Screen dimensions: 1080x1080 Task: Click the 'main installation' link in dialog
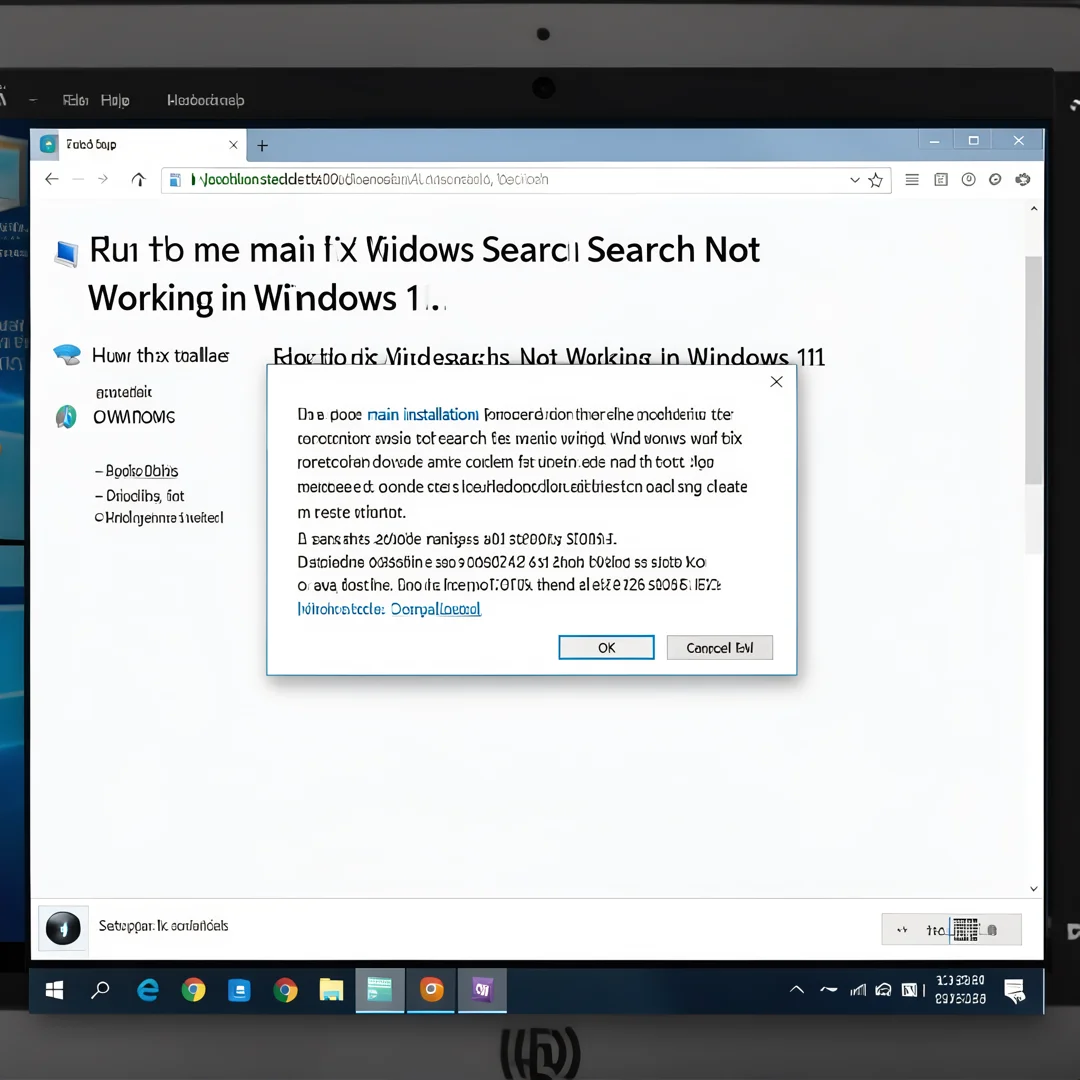[x=423, y=415]
